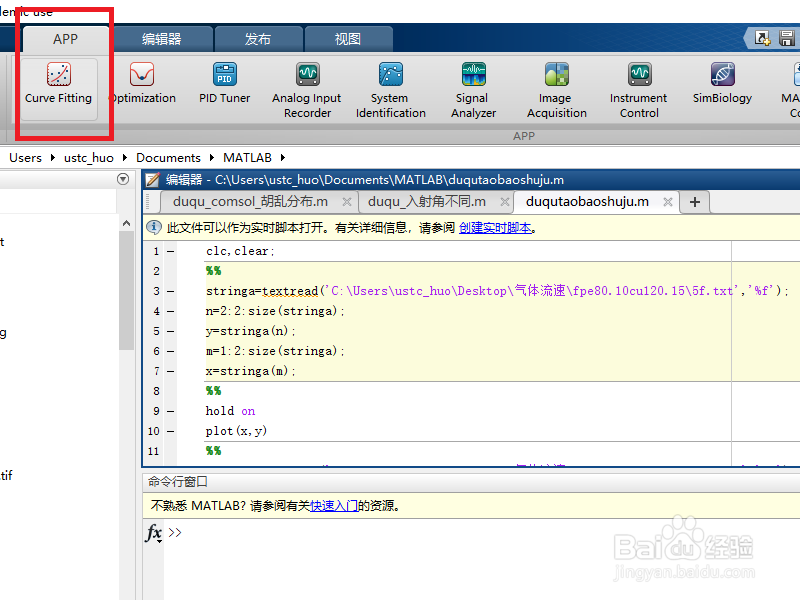Expand the arrow after Documents in path
The width and height of the screenshot is (800, 600).
212,158
